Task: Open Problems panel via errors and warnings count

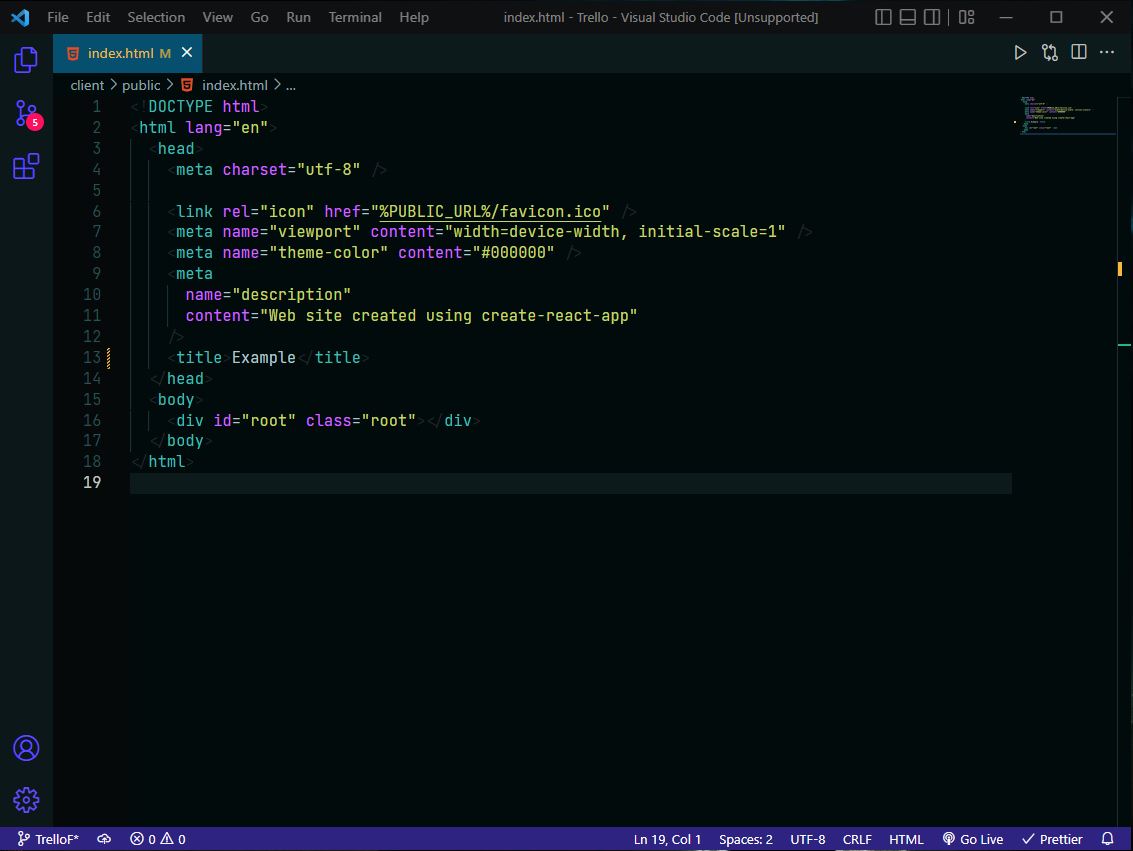Action: point(158,839)
